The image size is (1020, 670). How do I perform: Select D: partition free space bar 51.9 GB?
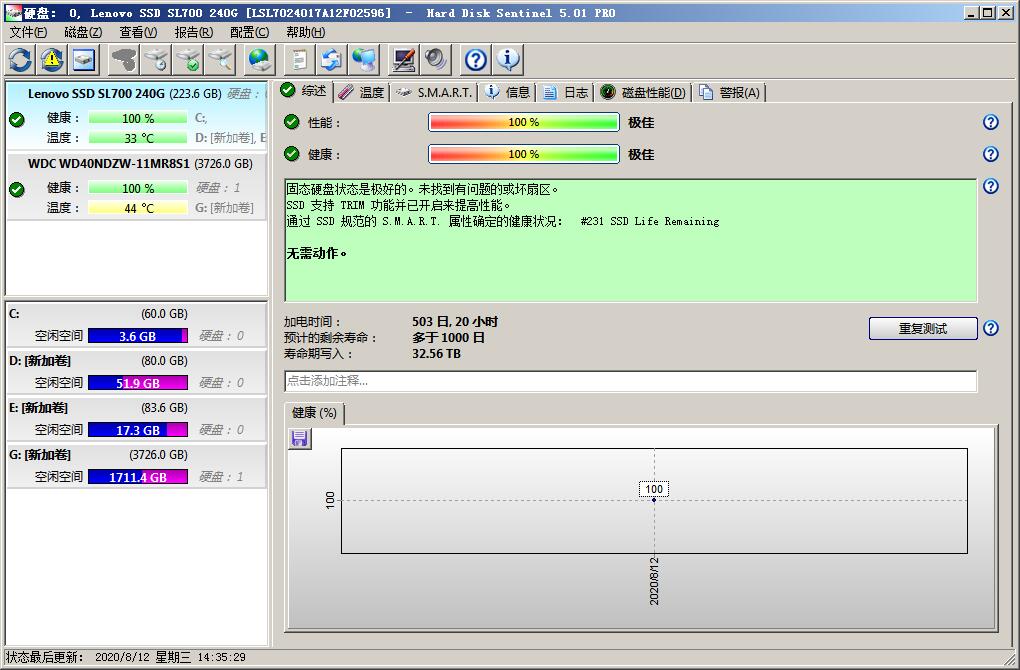pos(138,383)
